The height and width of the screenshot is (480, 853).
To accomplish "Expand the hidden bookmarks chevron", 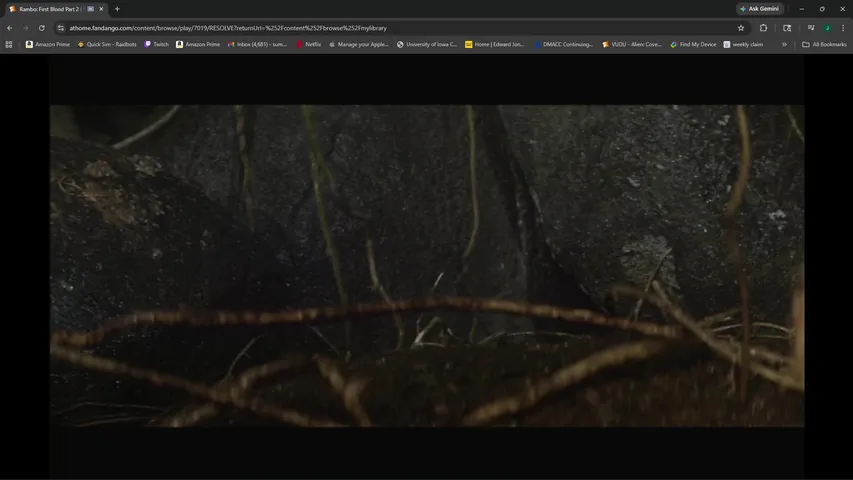I will (784, 45).
